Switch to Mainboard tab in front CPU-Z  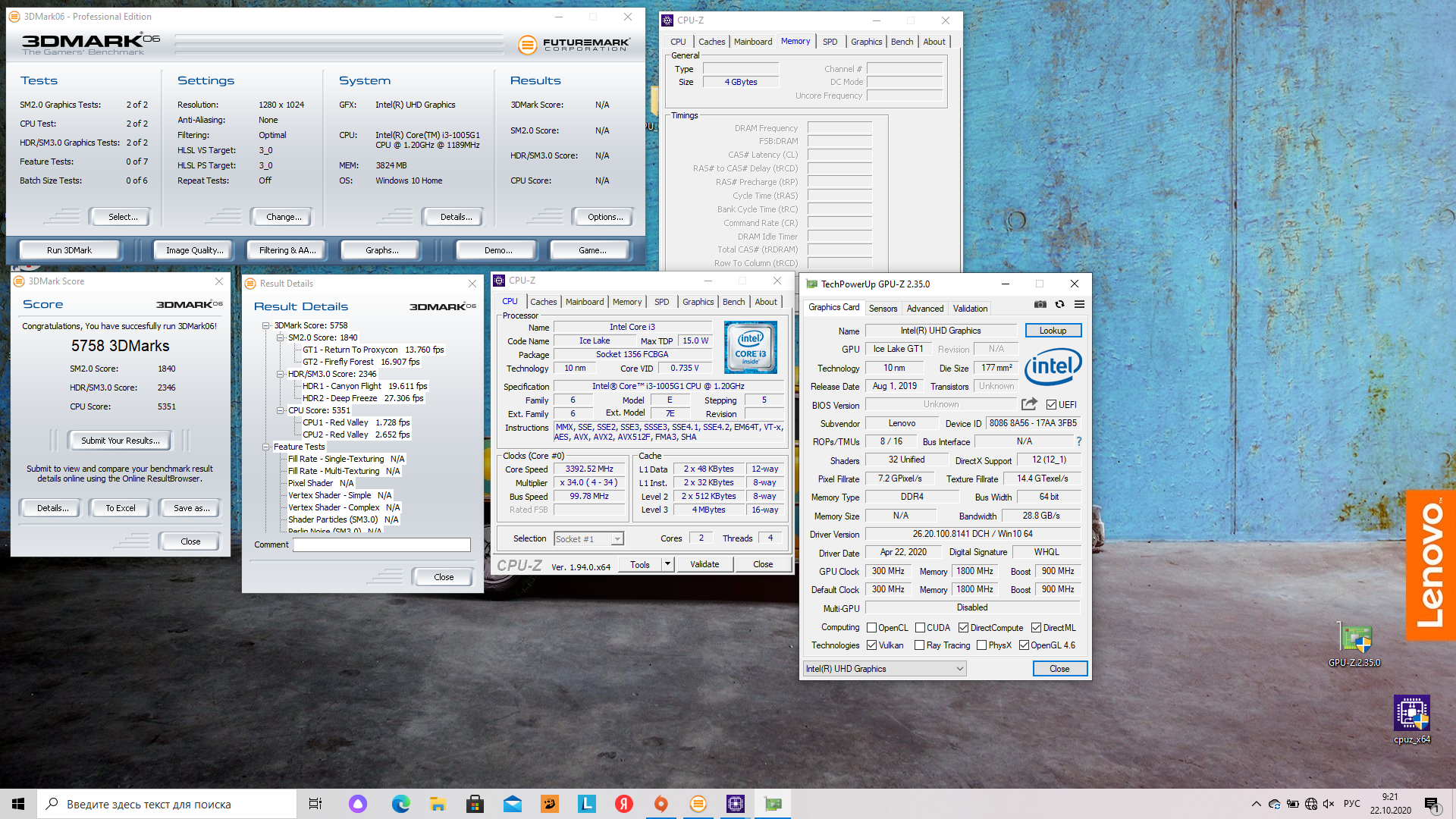coord(585,302)
